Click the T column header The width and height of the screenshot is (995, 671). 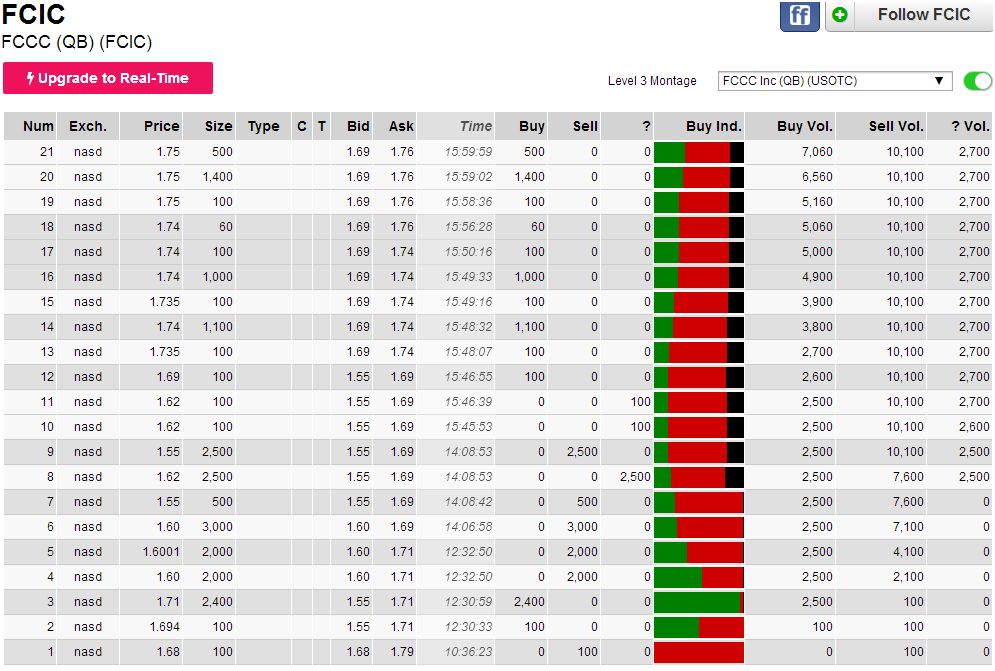pyautogui.click(x=322, y=126)
